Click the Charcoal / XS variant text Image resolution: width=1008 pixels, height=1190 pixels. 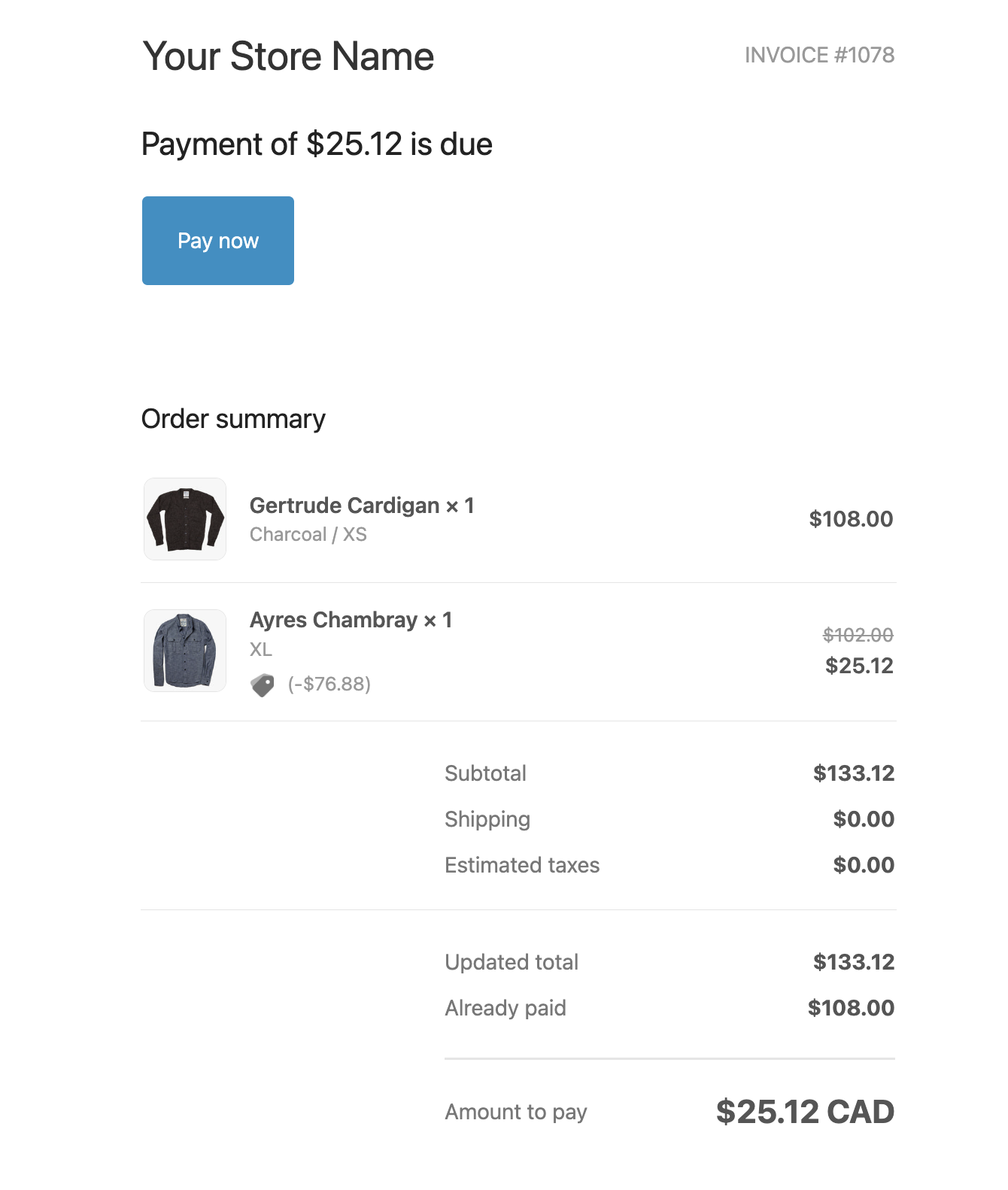coord(308,534)
